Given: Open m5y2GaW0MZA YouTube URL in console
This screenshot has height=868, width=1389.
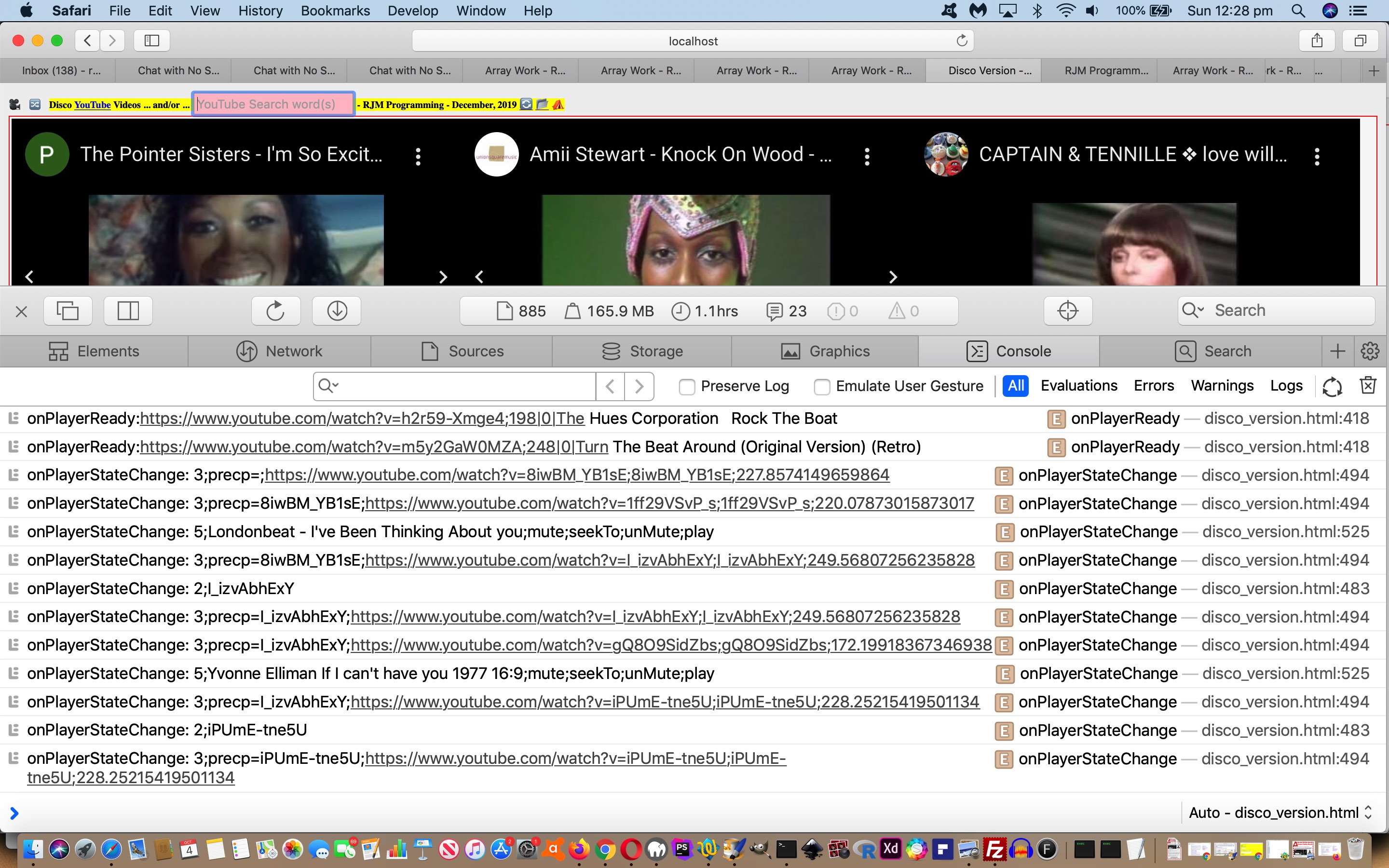Looking at the screenshot, I should coord(374,447).
